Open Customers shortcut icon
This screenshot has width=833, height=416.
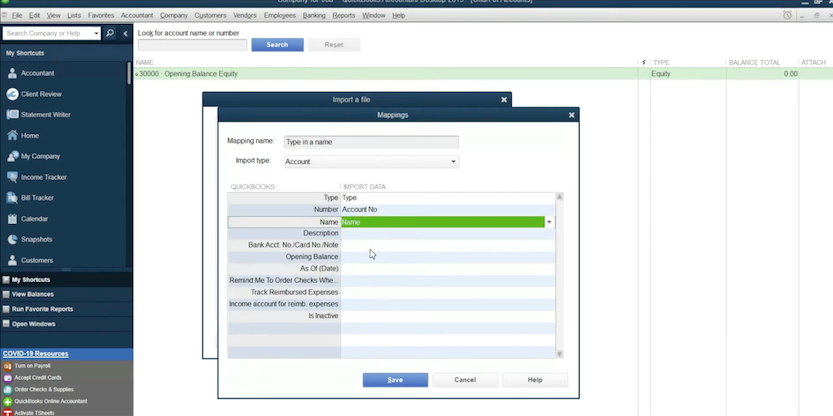(x=12, y=260)
